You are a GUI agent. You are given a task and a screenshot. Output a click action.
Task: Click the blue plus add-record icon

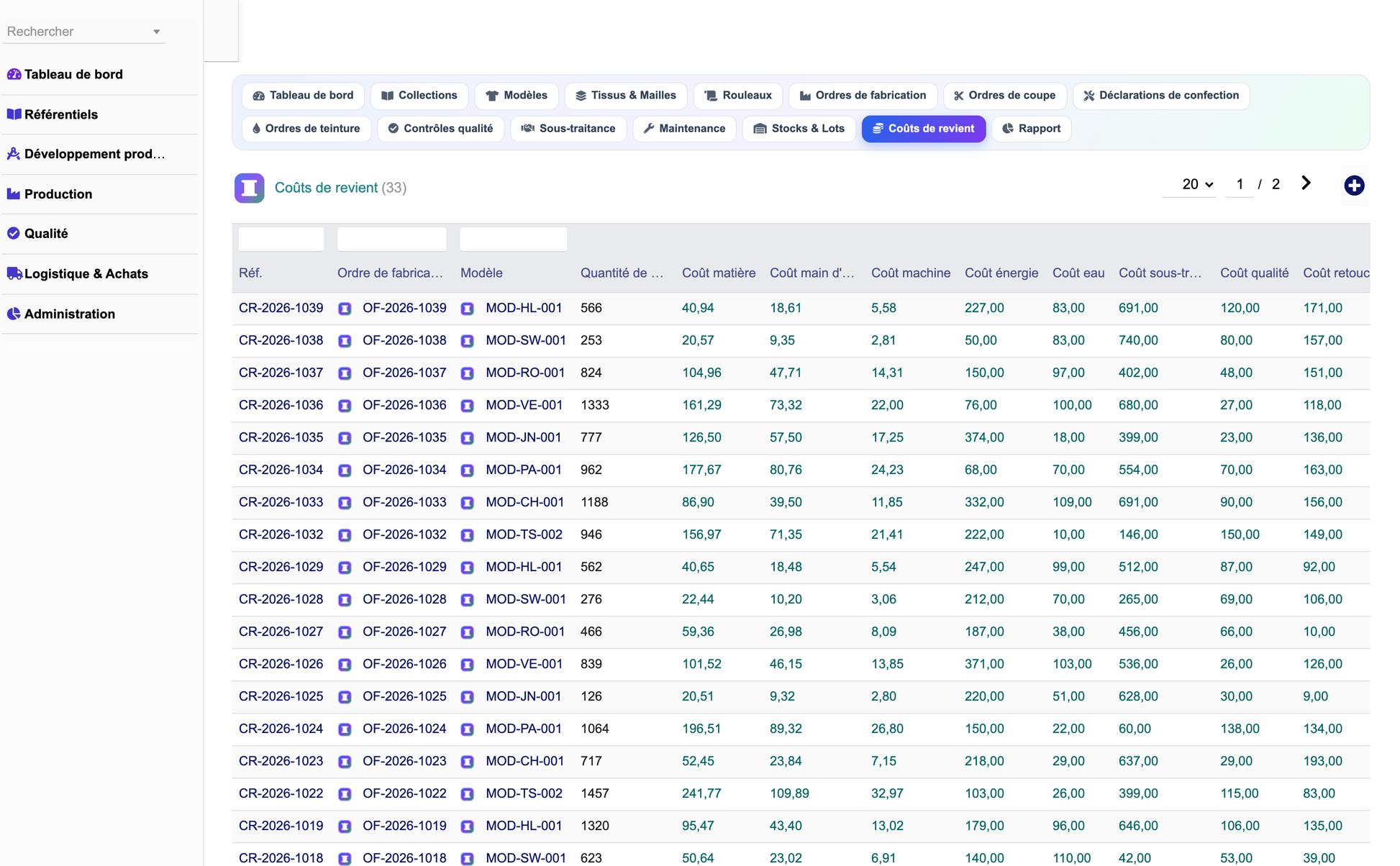[x=1354, y=186]
